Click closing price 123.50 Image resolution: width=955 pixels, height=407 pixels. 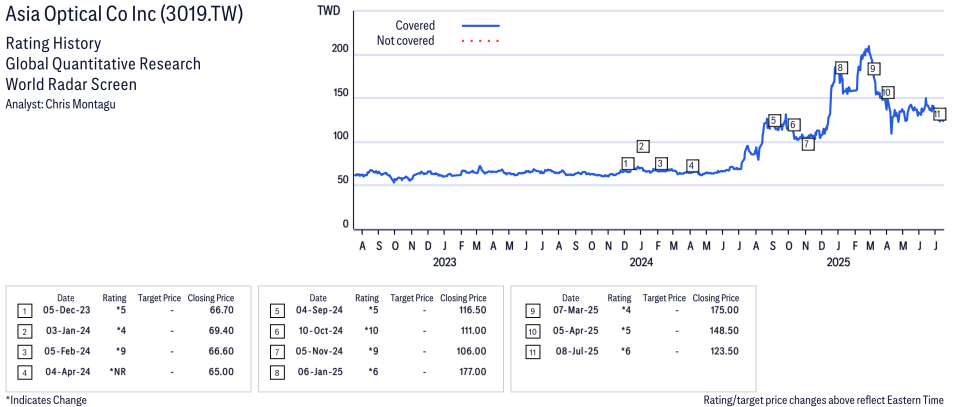click(x=724, y=352)
